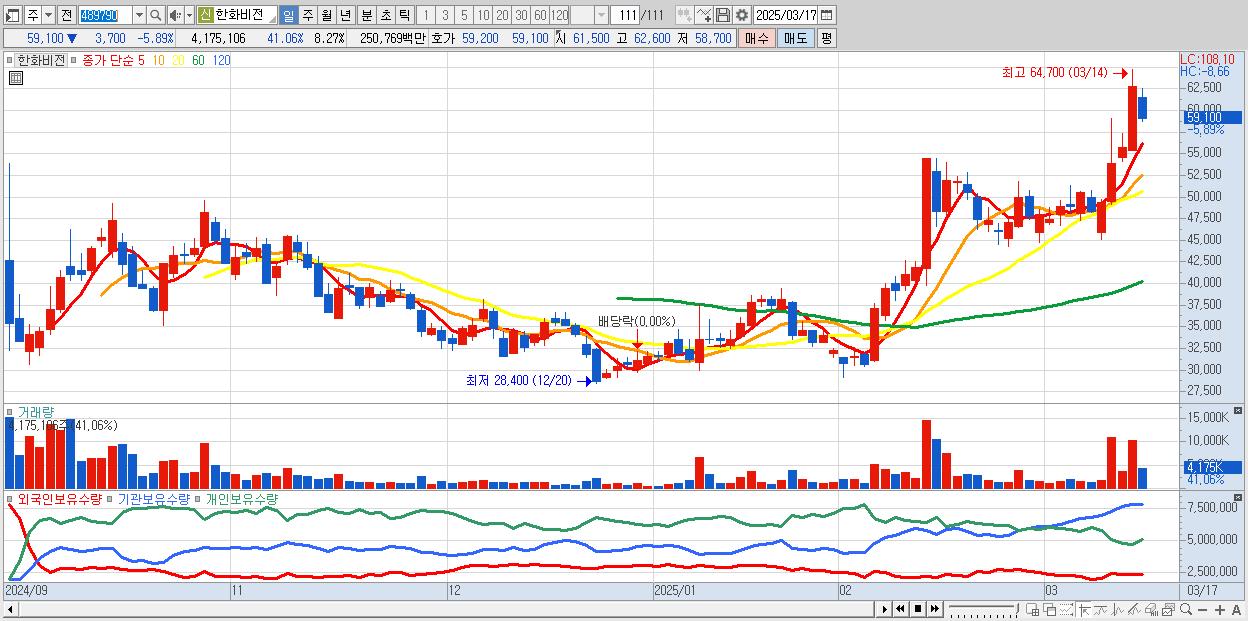Adjust the replay speed slider

pos(983,609)
